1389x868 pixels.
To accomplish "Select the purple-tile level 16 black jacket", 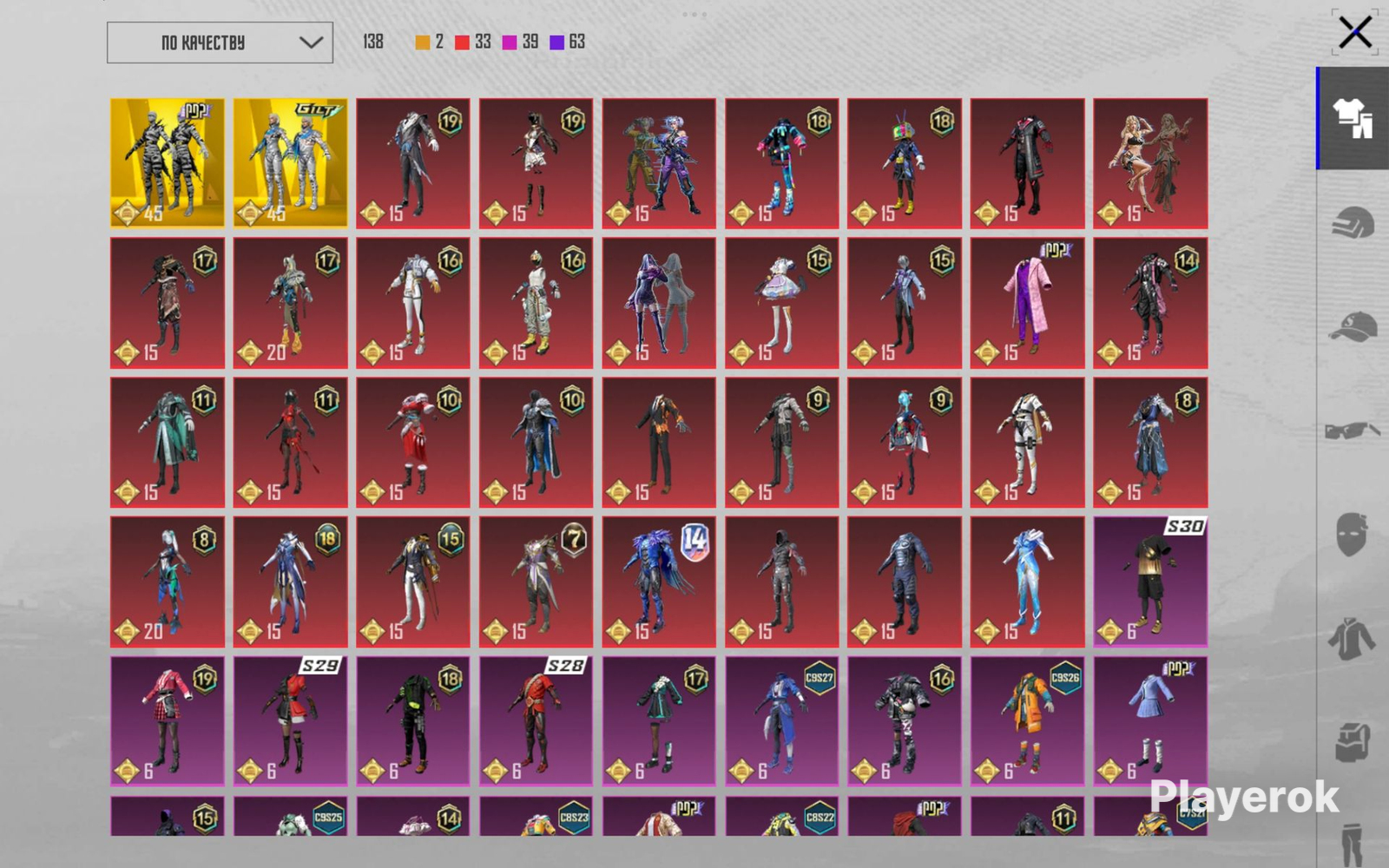I will click(905, 721).
